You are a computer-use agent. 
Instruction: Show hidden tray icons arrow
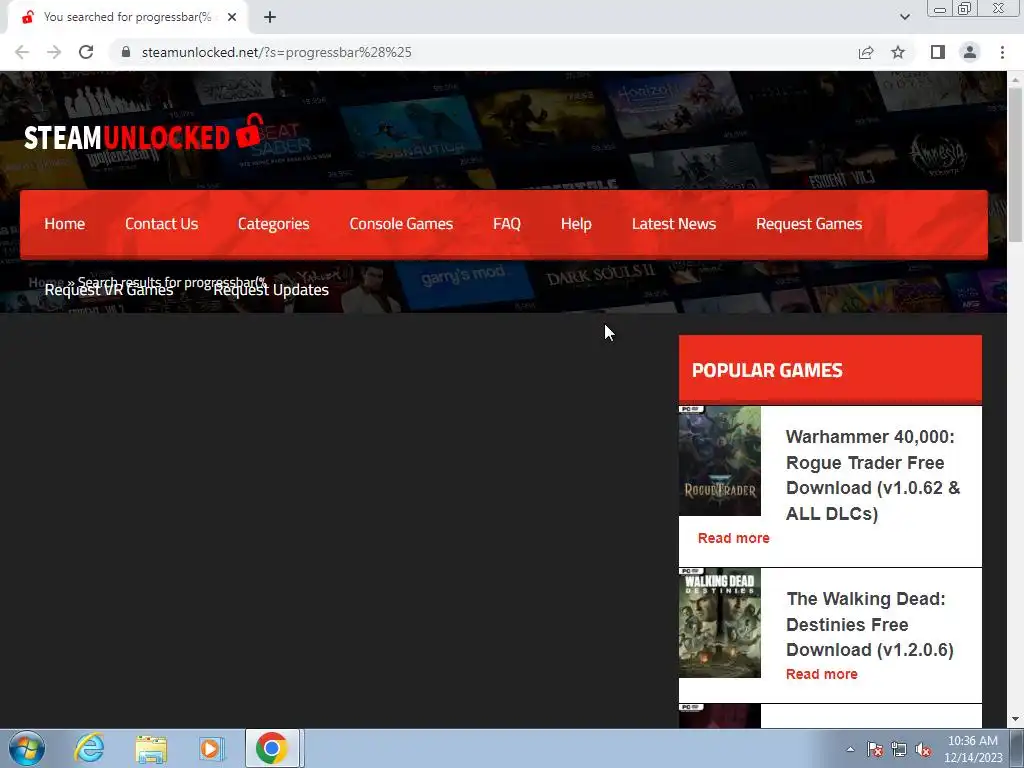850,749
